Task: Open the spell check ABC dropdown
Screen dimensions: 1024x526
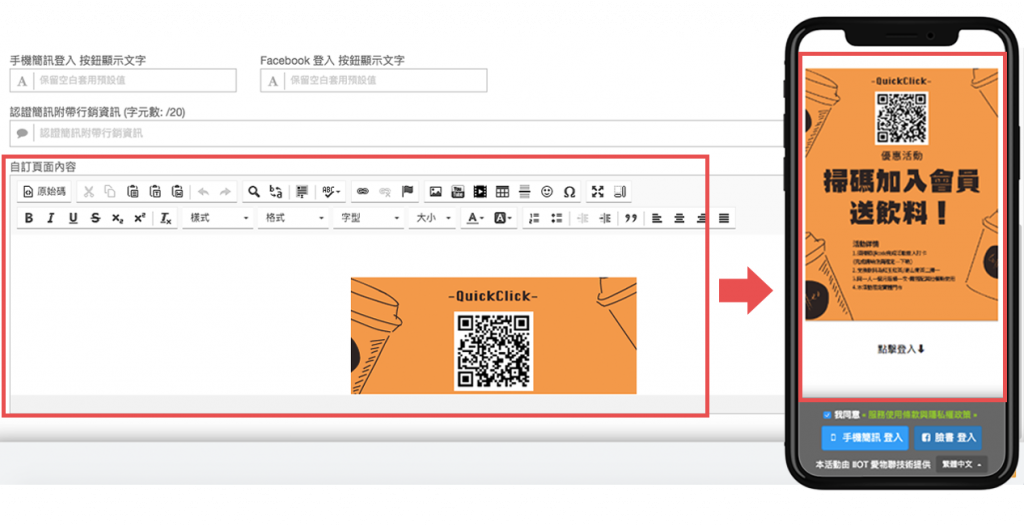Action: 332,191
